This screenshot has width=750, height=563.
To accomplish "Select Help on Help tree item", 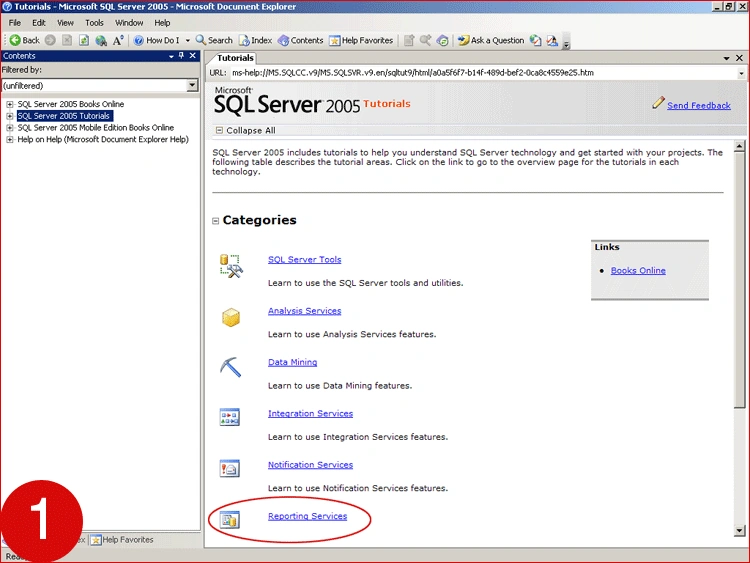I will point(103,139).
